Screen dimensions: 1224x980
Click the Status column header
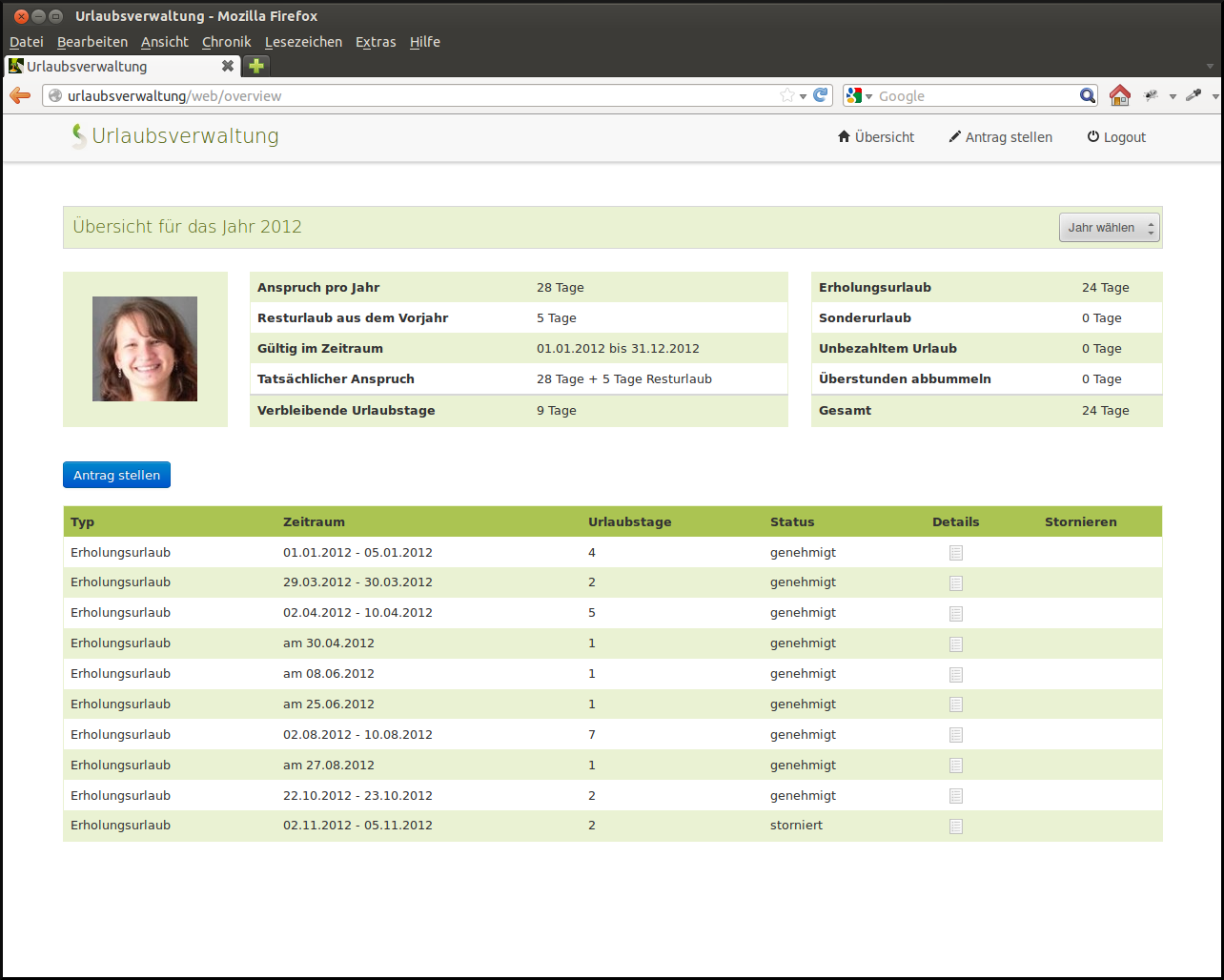[792, 521]
